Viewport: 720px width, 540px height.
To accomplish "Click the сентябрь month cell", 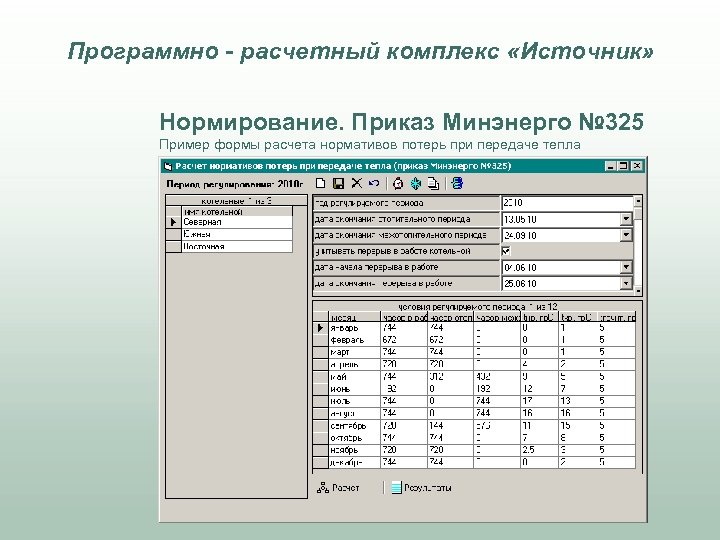I will (x=354, y=426).
